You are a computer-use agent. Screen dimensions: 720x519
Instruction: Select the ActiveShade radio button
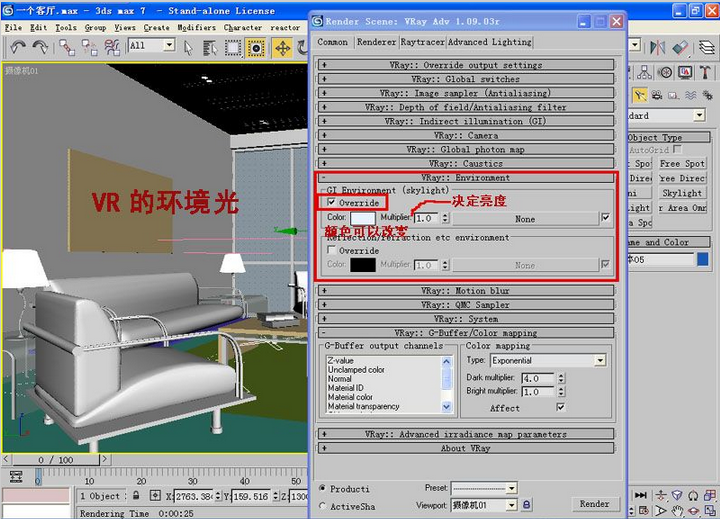[322, 506]
